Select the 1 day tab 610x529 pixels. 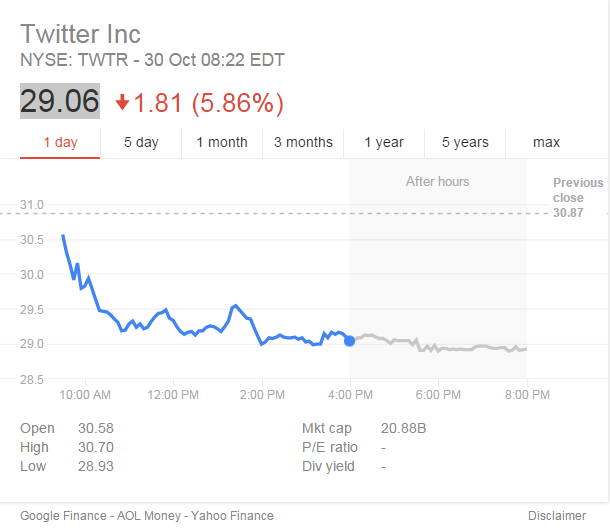(x=60, y=142)
